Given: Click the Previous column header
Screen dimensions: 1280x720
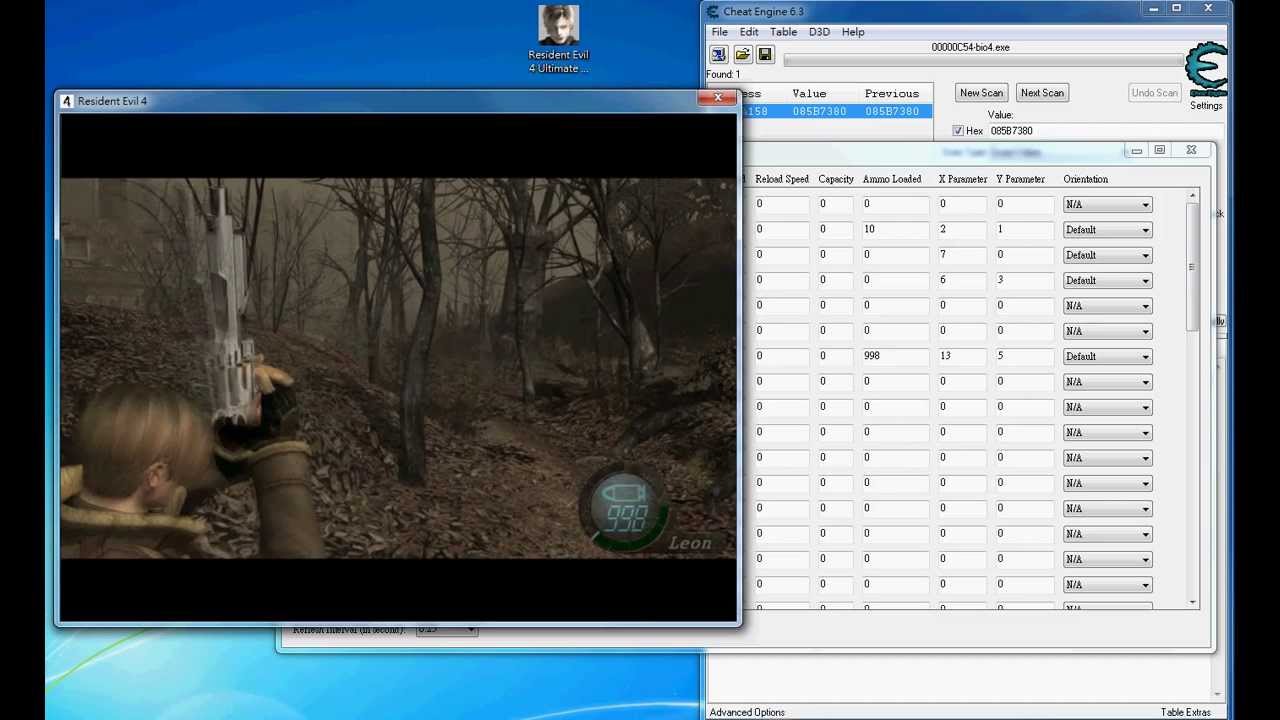Looking at the screenshot, I should pos(891,94).
